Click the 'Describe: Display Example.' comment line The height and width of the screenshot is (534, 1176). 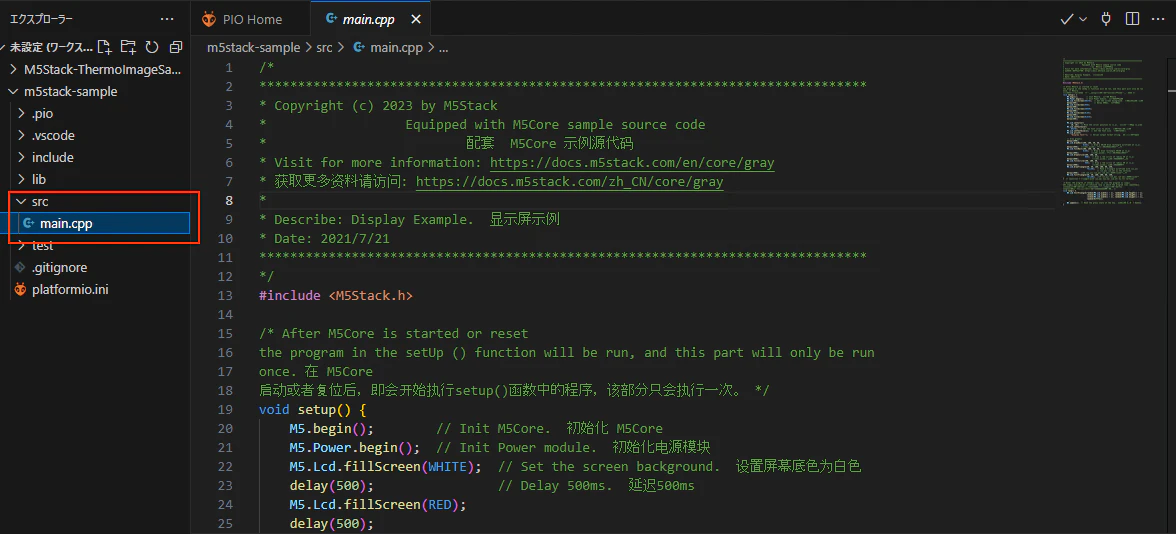tap(409, 220)
